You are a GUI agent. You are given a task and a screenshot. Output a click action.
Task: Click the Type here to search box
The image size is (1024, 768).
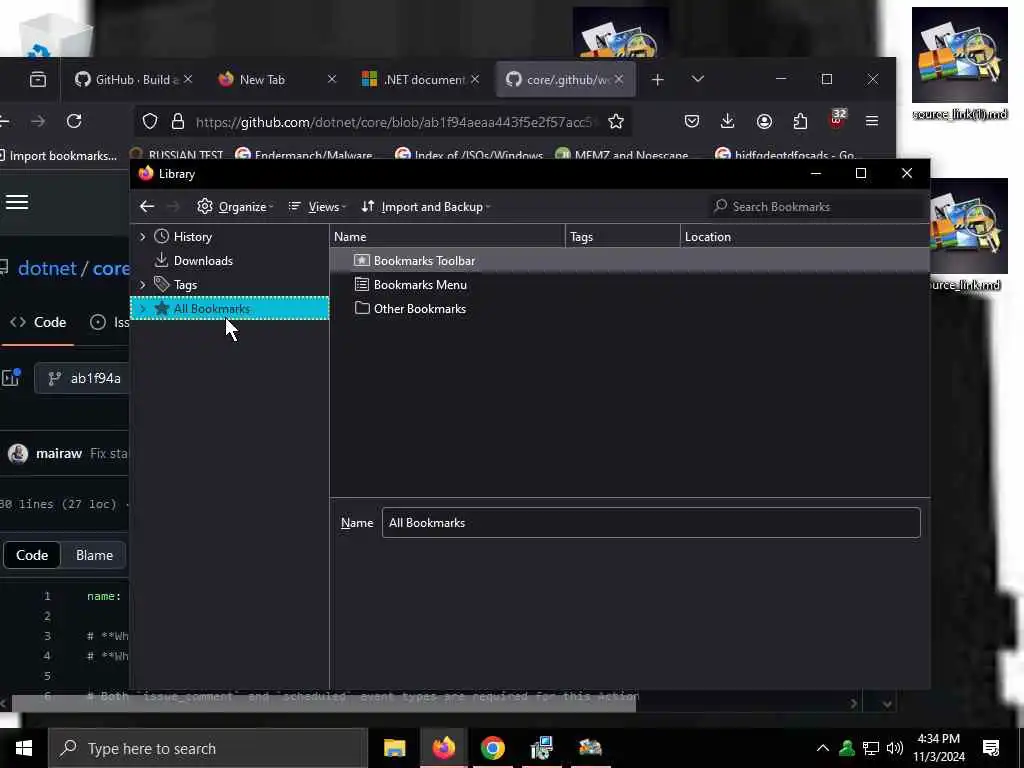pos(208,748)
